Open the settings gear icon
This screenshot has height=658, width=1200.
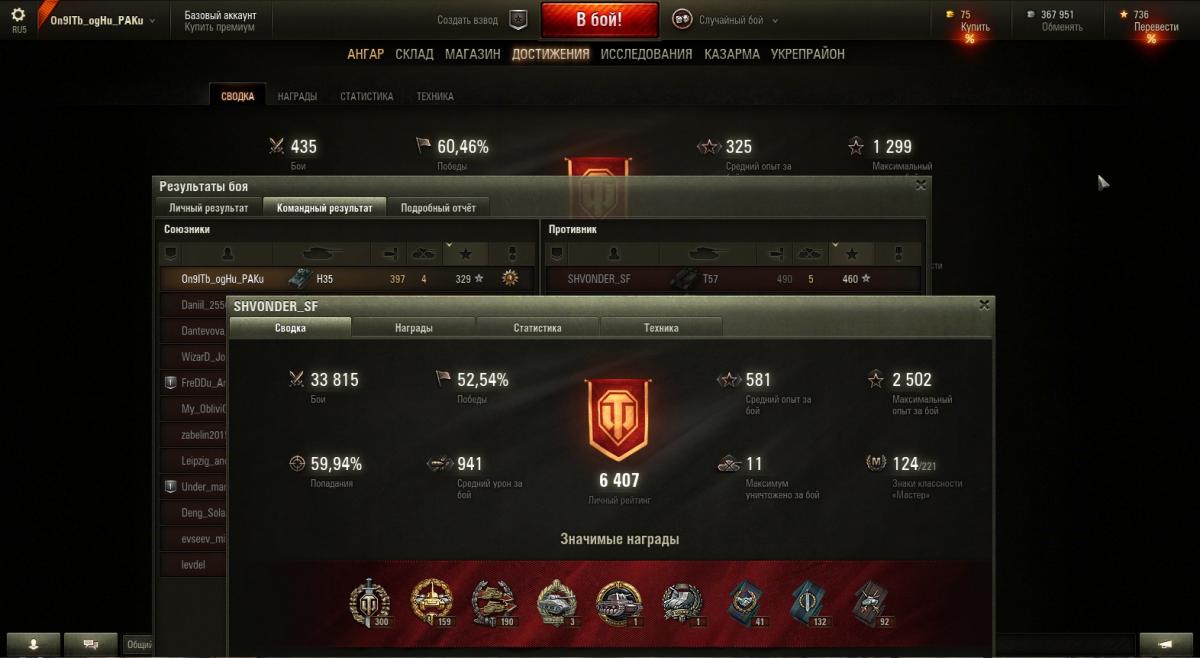click(18, 15)
